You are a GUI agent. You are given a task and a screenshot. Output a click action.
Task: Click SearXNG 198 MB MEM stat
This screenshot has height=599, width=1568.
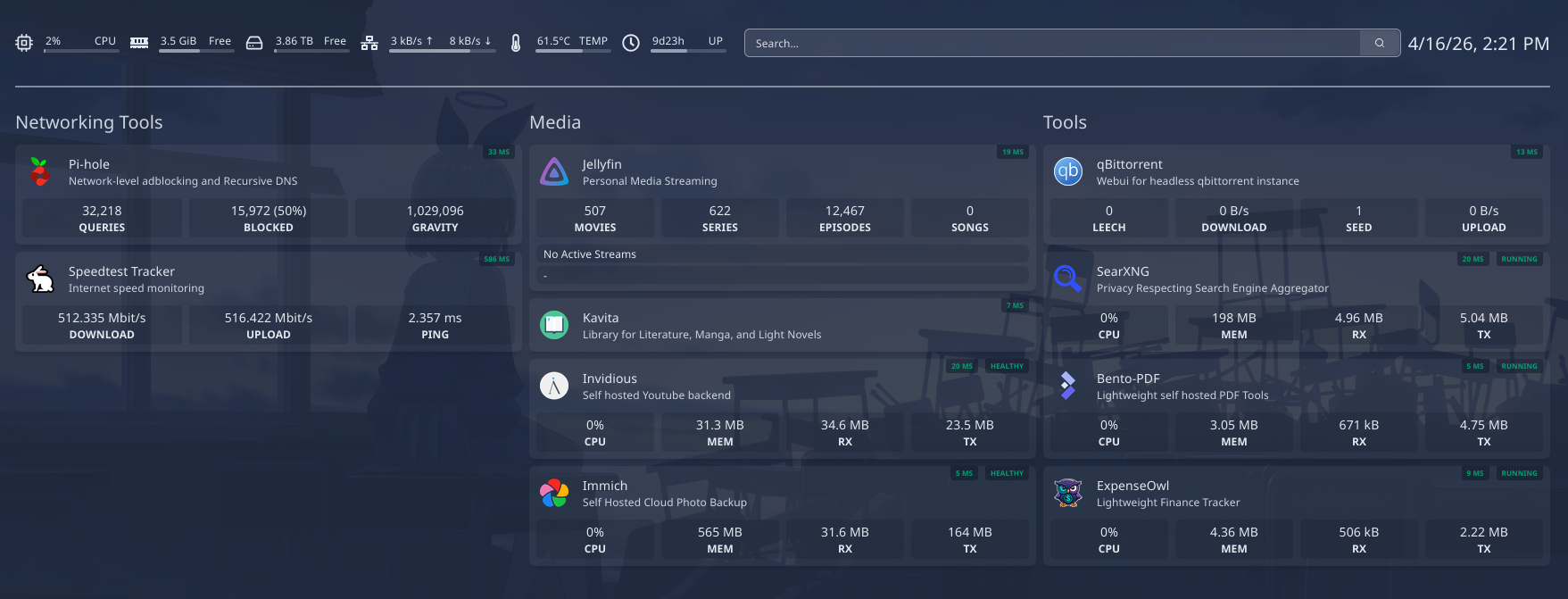[1234, 326]
